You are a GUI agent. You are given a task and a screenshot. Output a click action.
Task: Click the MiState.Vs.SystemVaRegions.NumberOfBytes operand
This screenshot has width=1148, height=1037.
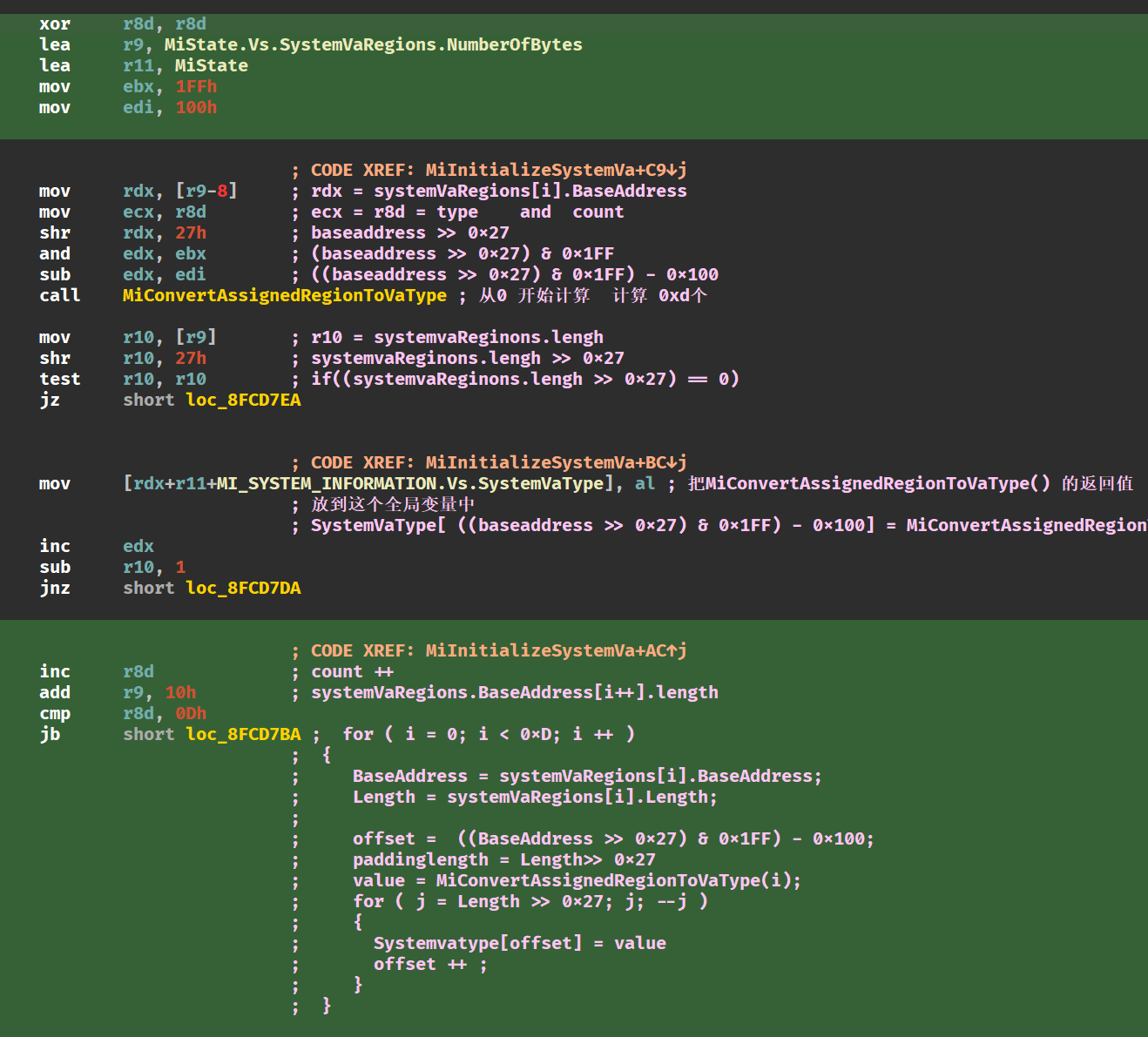(374, 44)
